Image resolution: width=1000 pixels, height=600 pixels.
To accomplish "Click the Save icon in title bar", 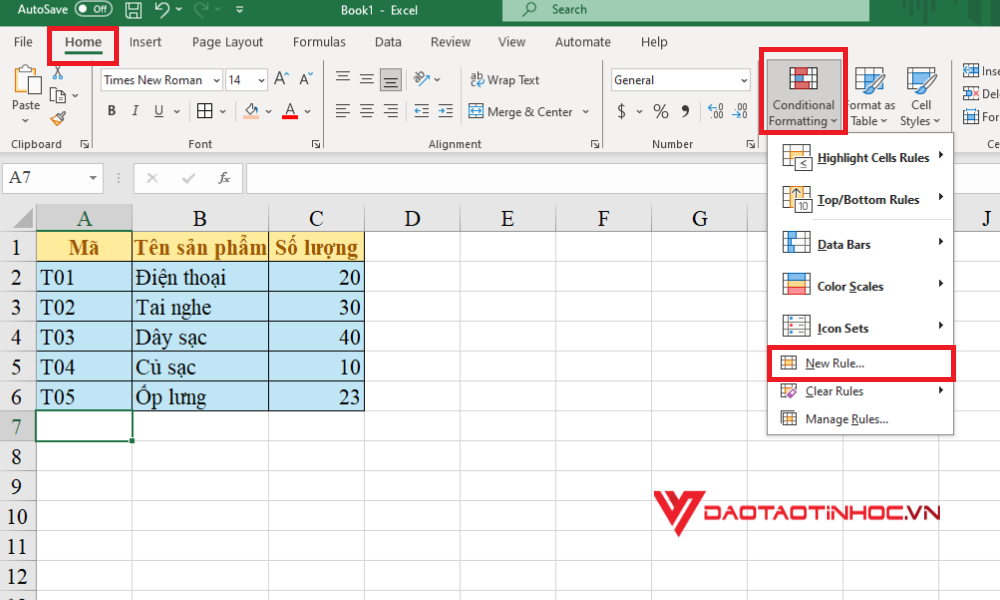I will 133,10.
